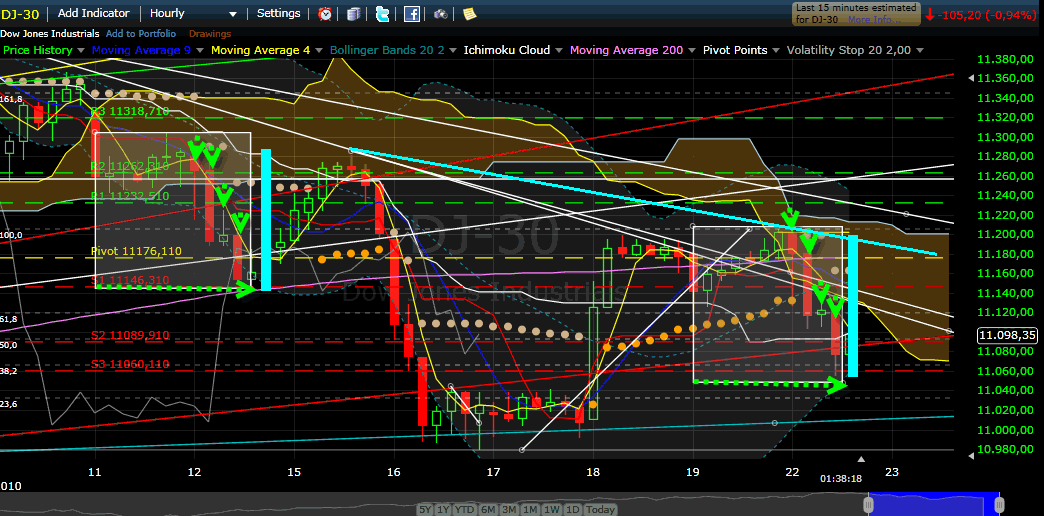Select the YTD time range
The height and width of the screenshot is (516, 1044).
465,509
